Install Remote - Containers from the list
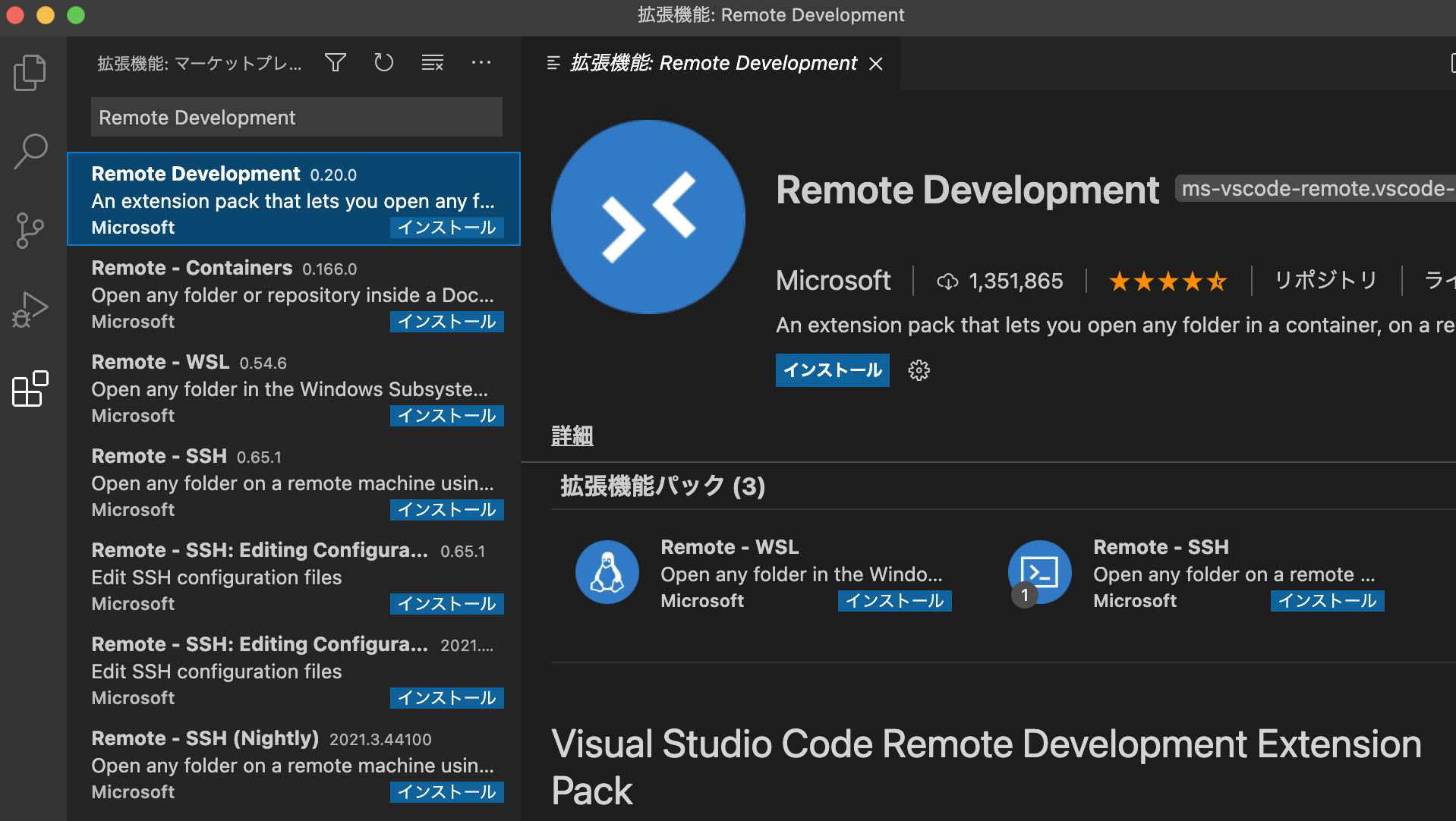Screen dimensions: 1456x821 [x=446, y=322]
